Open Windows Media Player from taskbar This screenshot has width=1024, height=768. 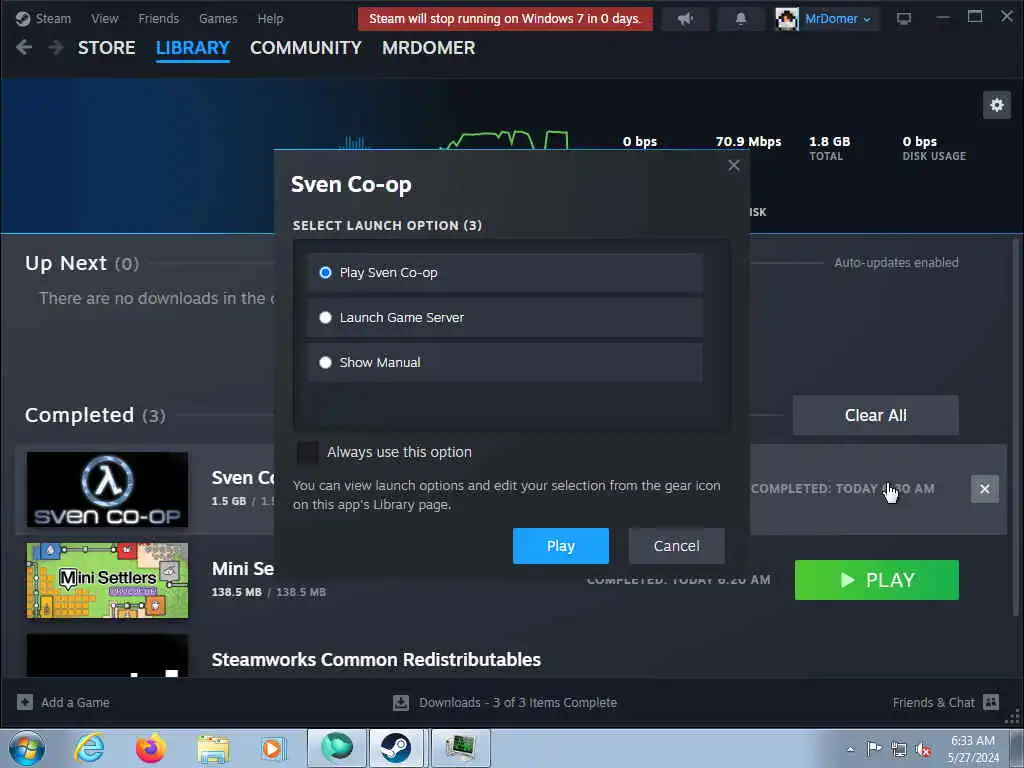coord(273,748)
